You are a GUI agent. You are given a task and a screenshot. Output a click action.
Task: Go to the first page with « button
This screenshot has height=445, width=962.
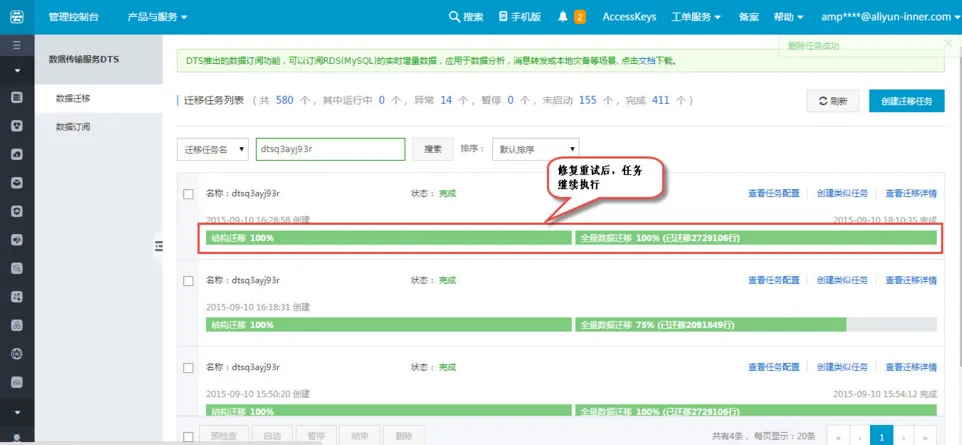tap(837, 435)
